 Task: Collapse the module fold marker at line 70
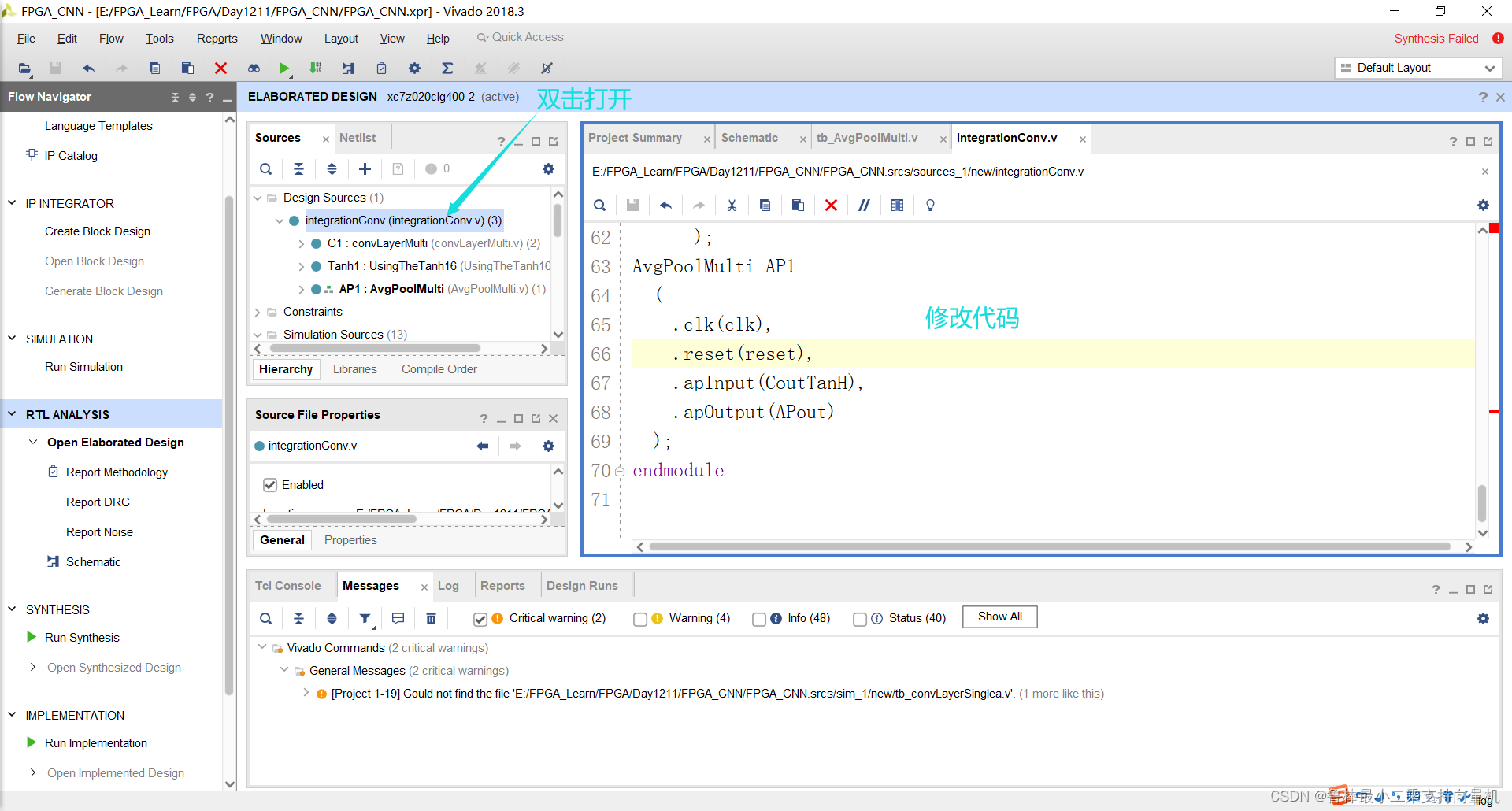(x=620, y=472)
